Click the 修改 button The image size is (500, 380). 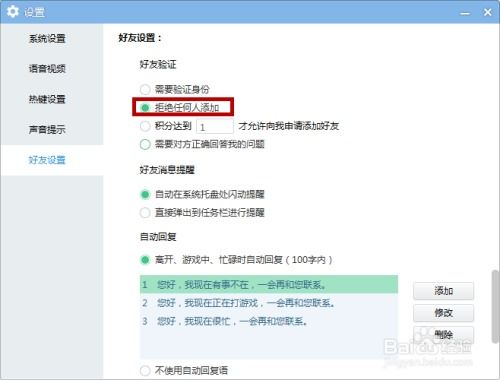443,313
